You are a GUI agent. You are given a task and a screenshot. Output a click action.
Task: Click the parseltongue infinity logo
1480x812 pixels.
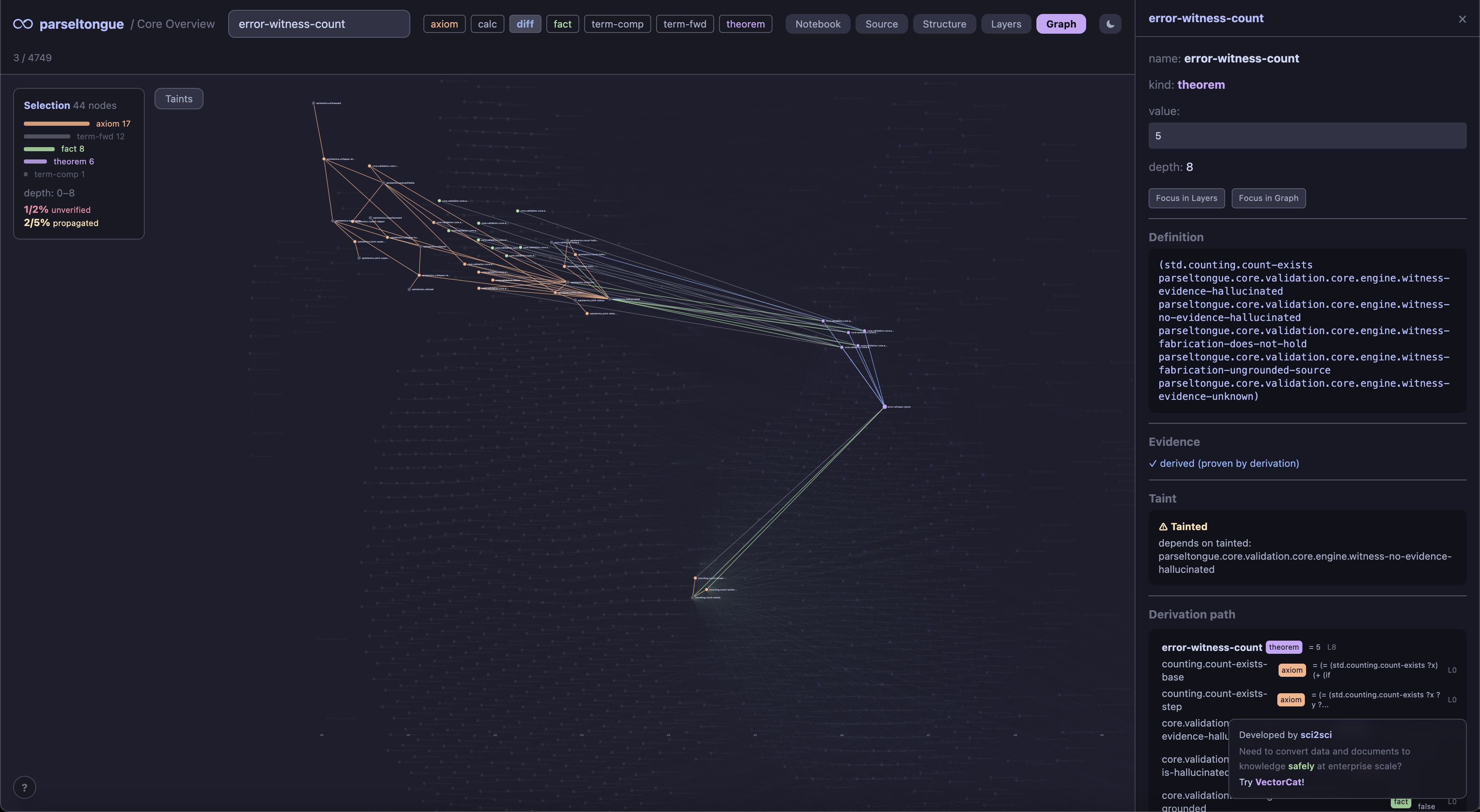coord(23,24)
